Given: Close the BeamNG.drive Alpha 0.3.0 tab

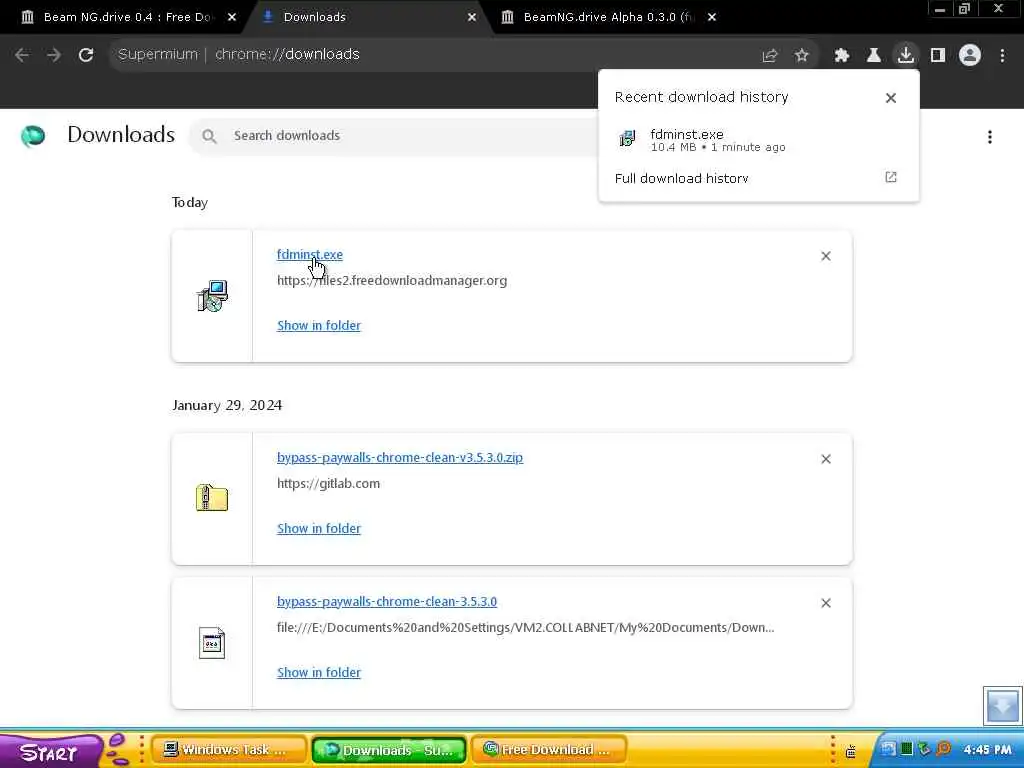Looking at the screenshot, I should (712, 18).
